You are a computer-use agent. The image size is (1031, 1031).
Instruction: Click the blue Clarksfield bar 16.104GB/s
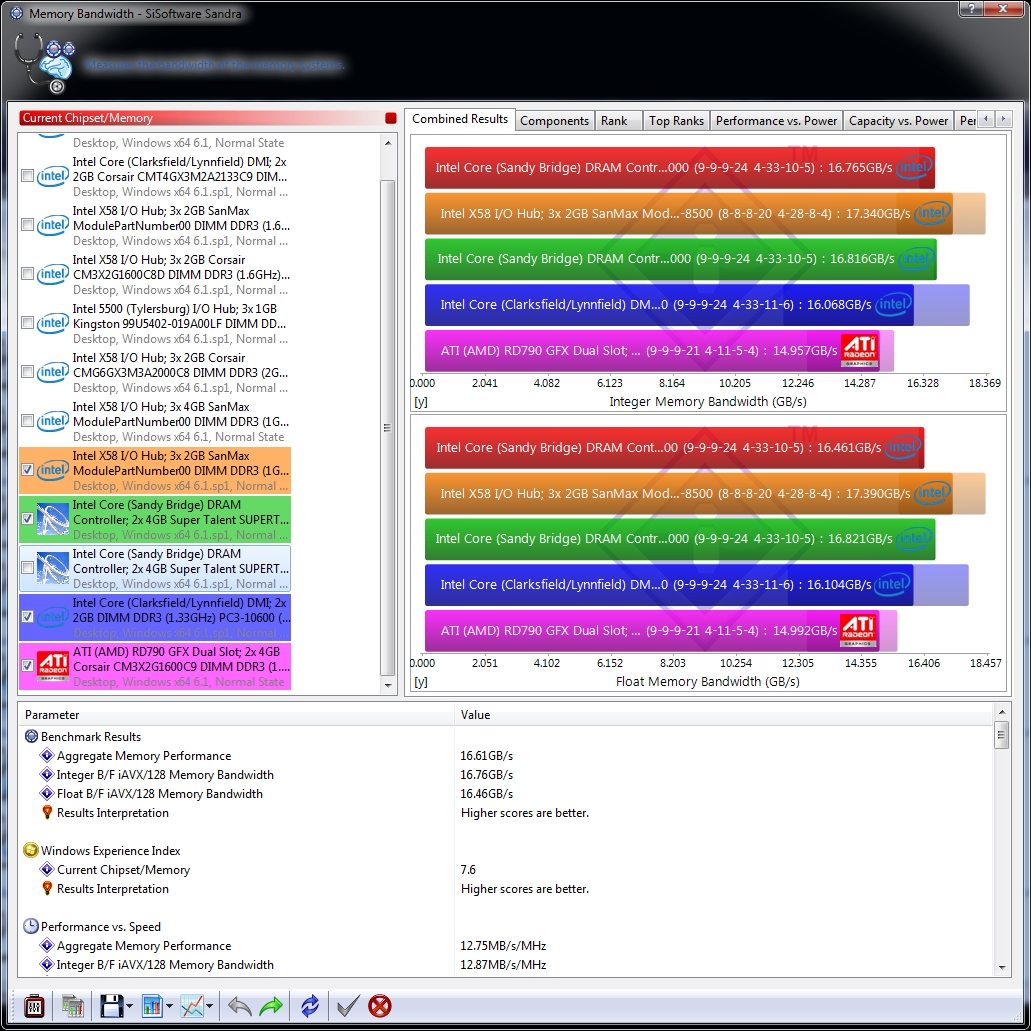click(x=669, y=585)
